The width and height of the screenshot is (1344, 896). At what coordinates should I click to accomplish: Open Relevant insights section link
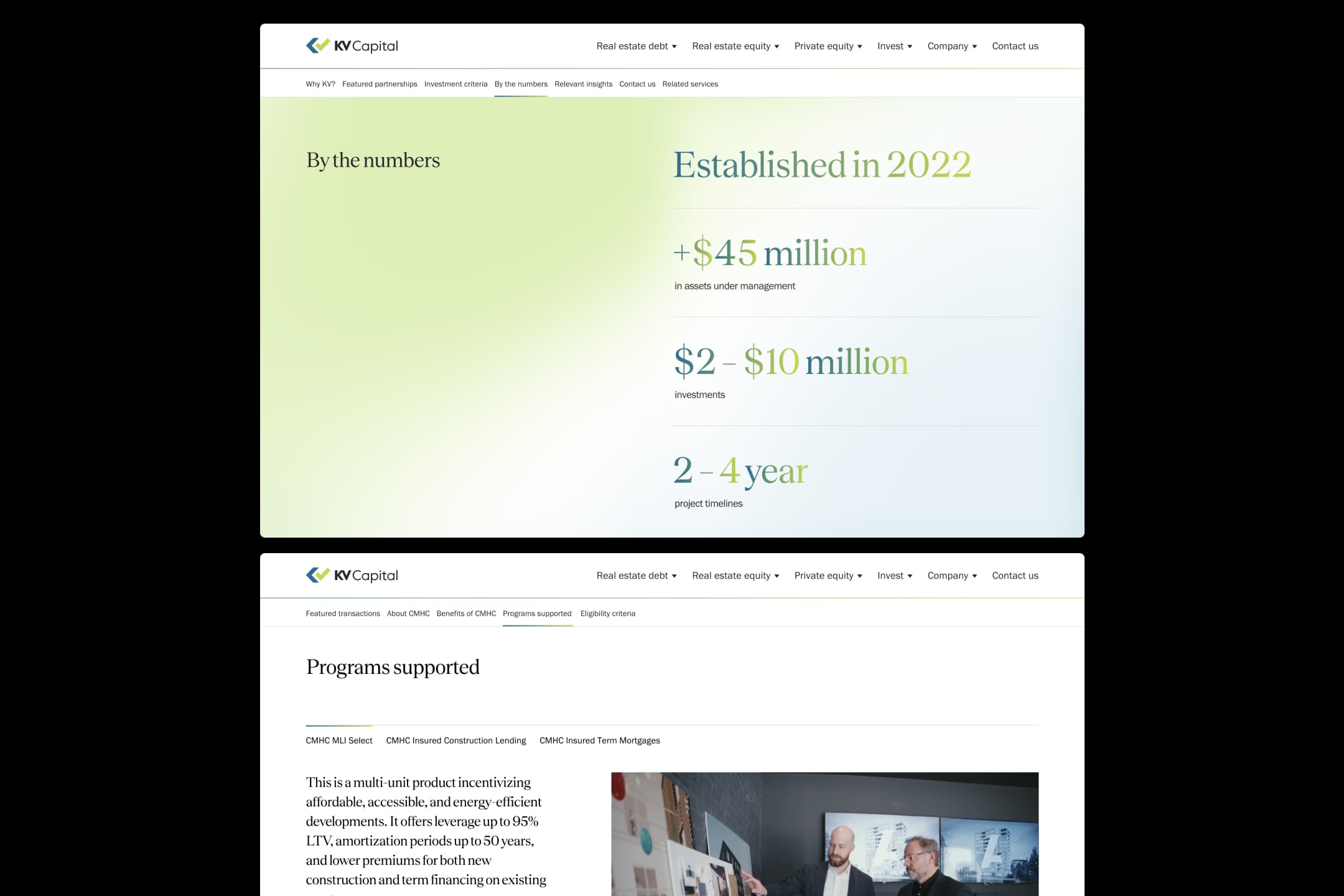click(x=583, y=84)
